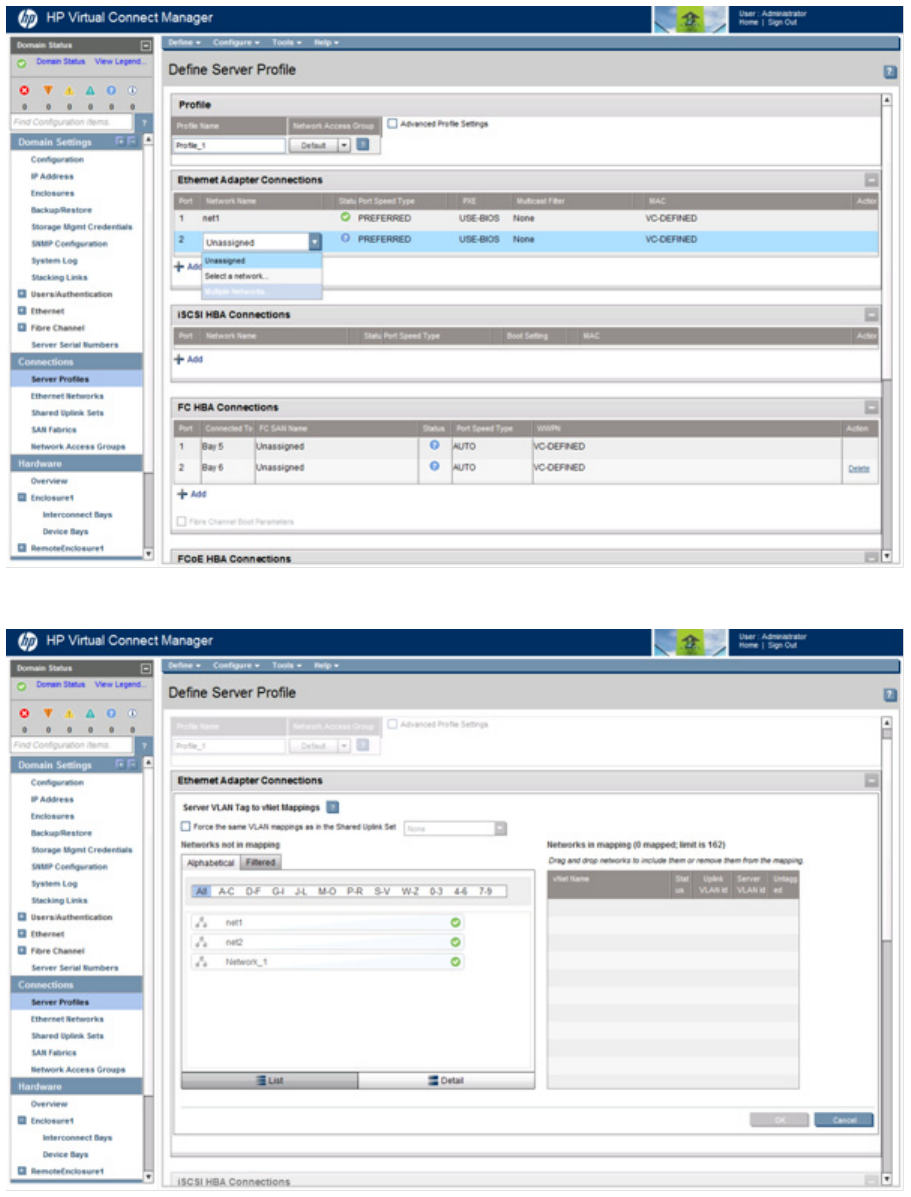
Task: Click the OK button in VLAN mappings
Action: pyautogui.click(x=780, y=1119)
